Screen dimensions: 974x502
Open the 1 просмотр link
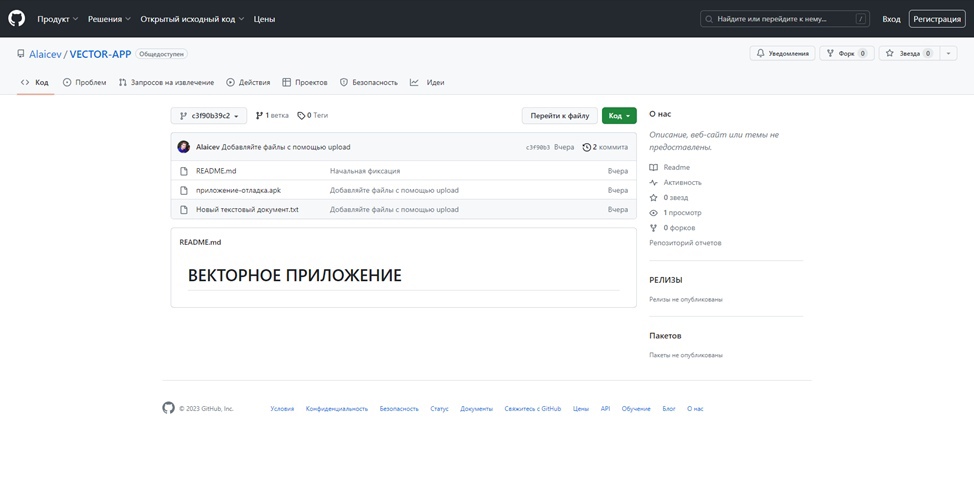pyautogui.click(x=675, y=212)
